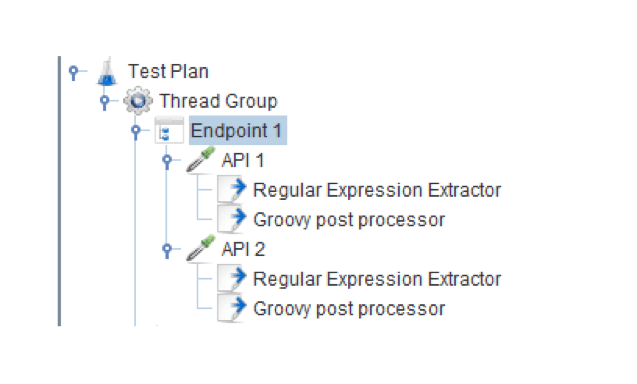
Task: Select the API 2 sampler label
Action: click(243, 249)
